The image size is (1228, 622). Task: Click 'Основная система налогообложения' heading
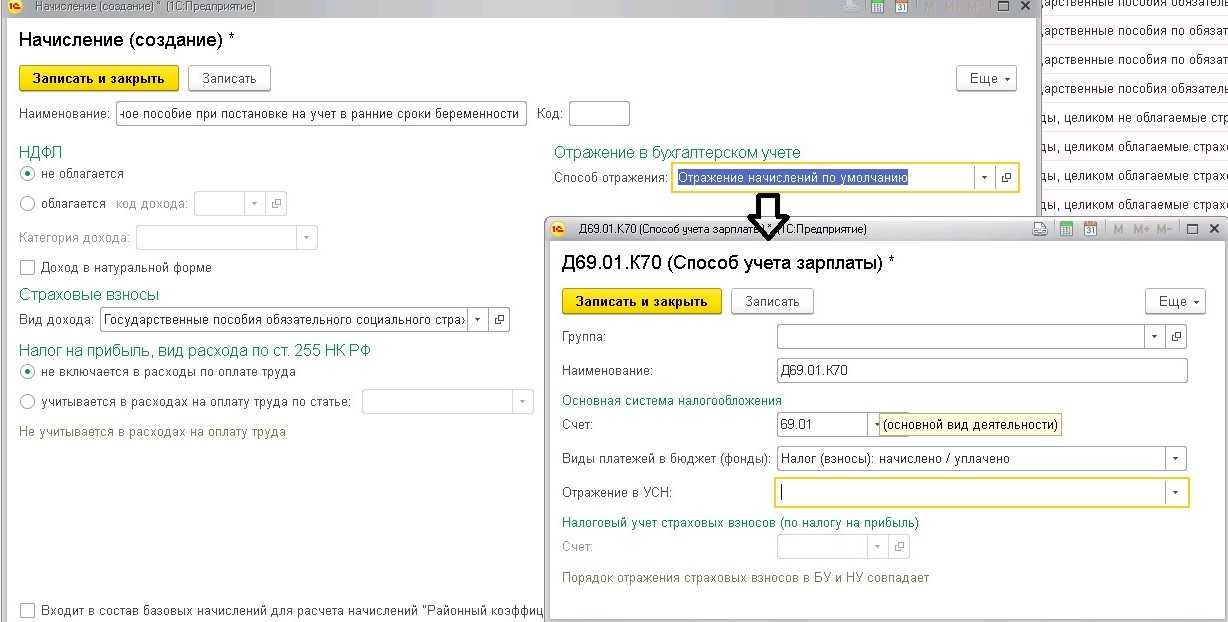(672, 400)
